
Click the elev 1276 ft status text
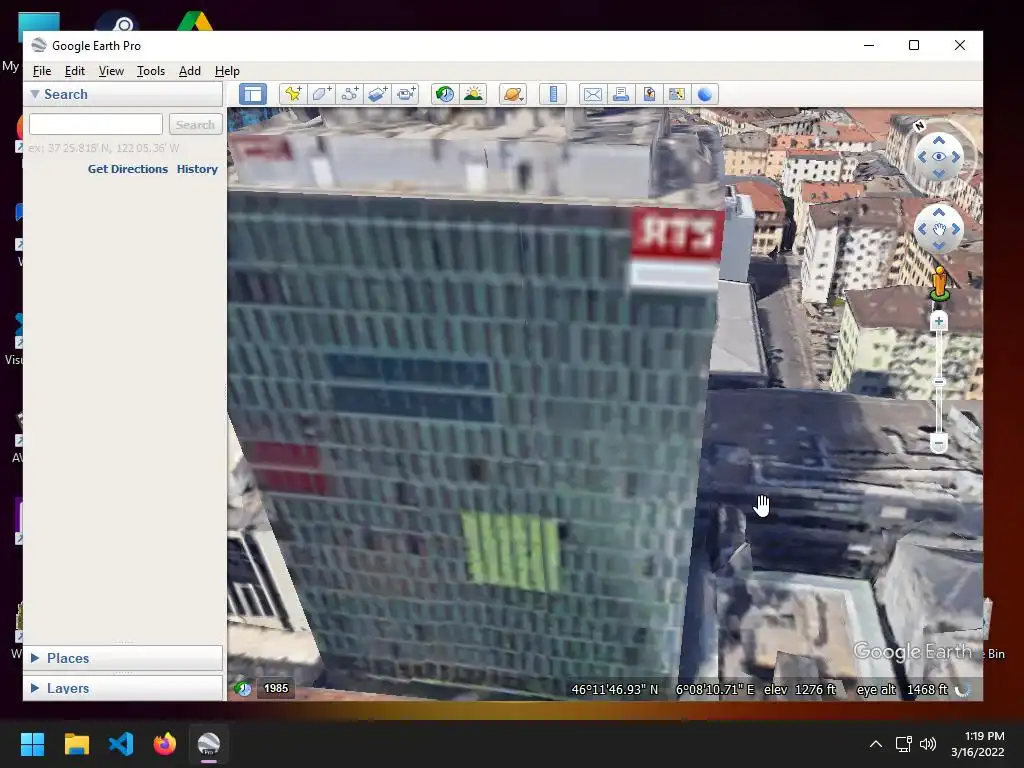[799, 689]
